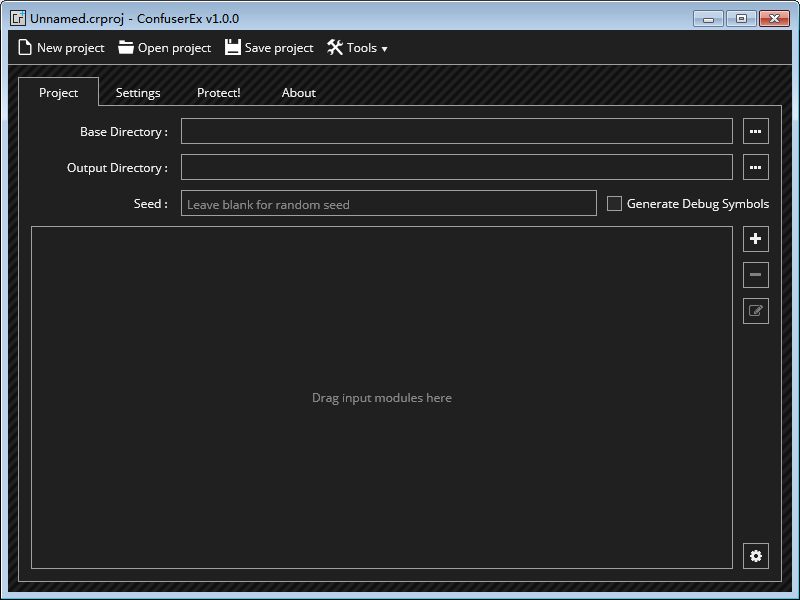Click the Seed input field
The width and height of the screenshot is (800, 600).
click(x=388, y=204)
